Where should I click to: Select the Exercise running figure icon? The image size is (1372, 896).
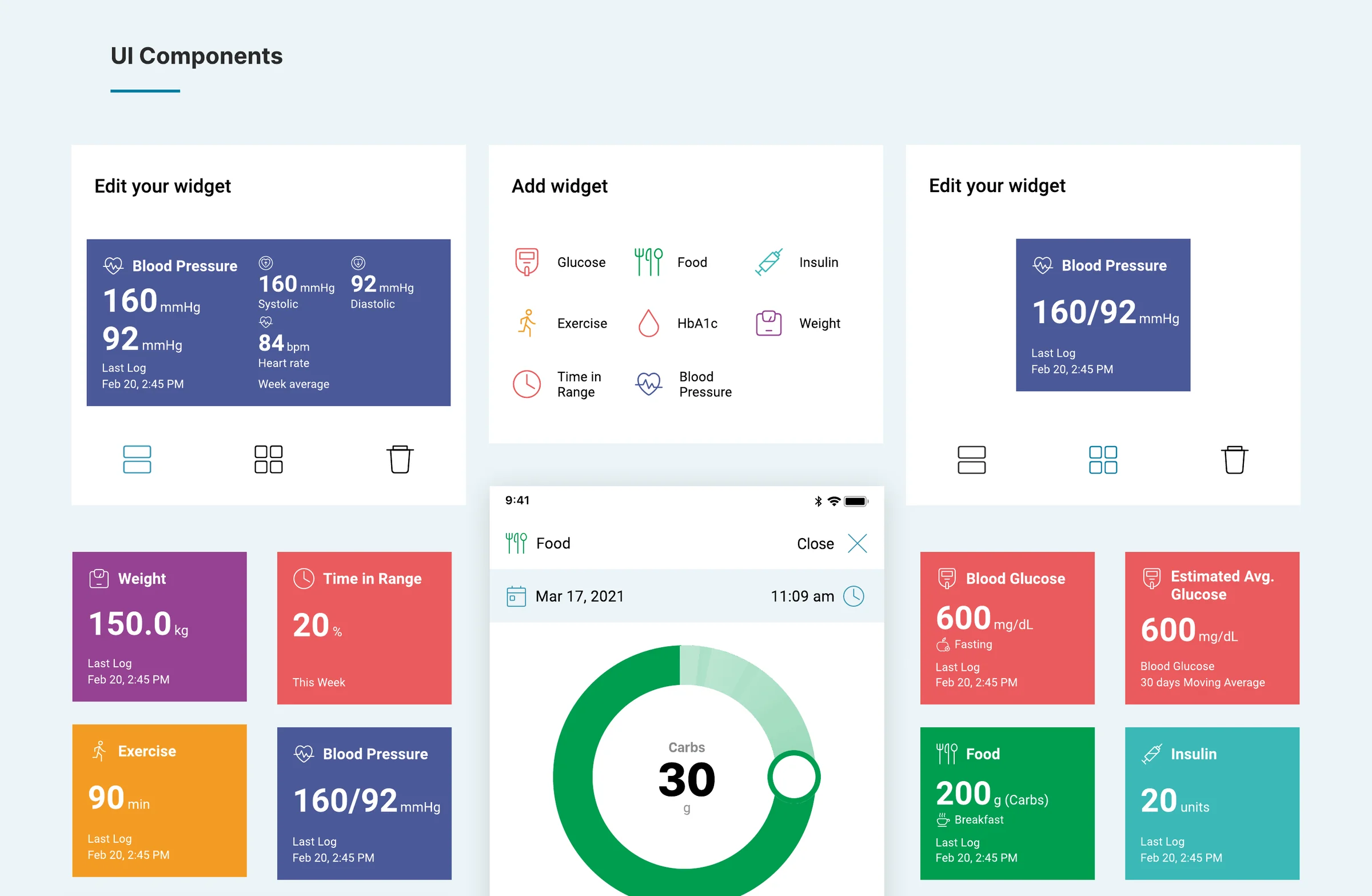point(527,323)
